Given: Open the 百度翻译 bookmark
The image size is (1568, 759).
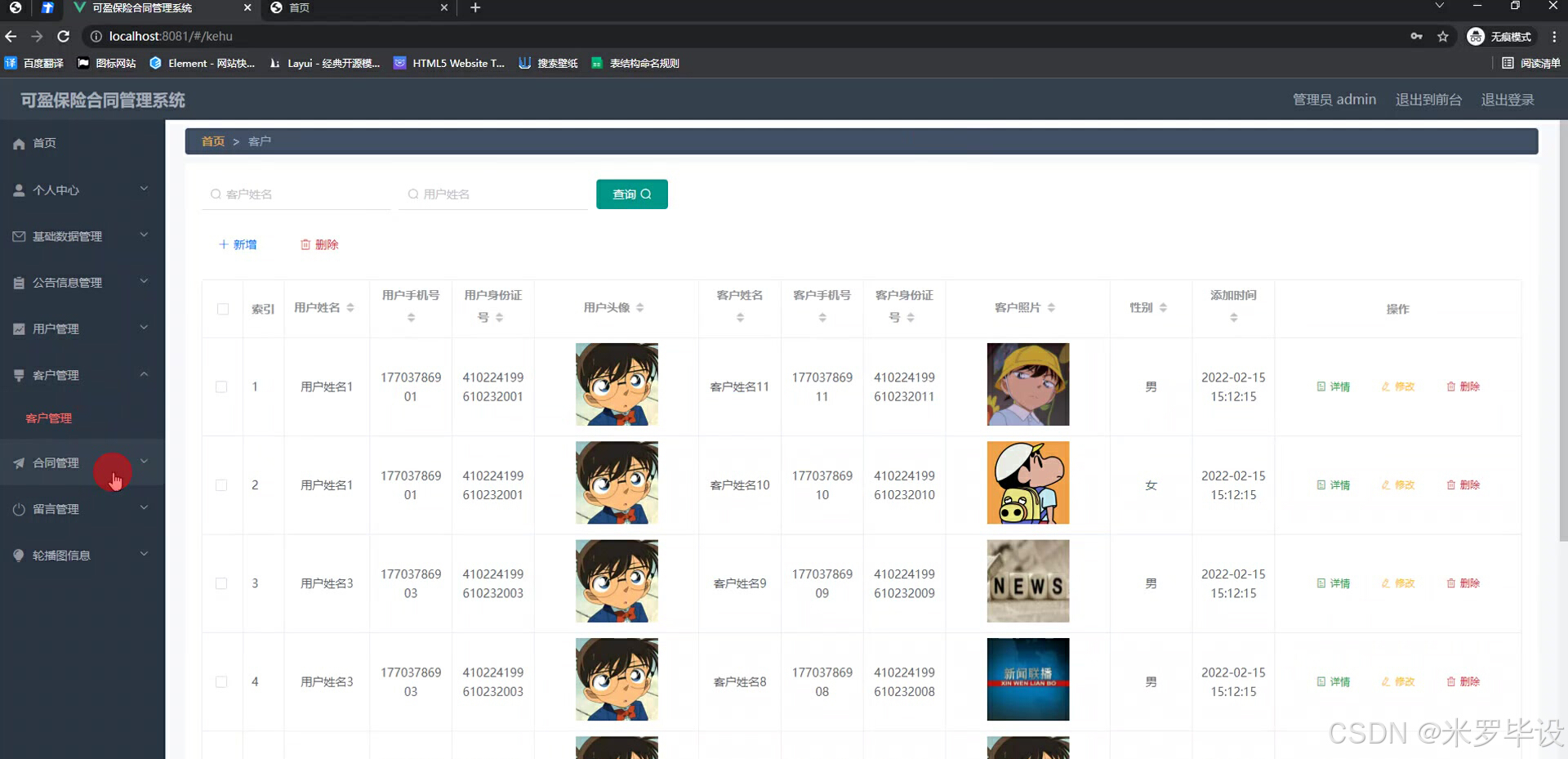Looking at the screenshot, I should click(34, 63).
